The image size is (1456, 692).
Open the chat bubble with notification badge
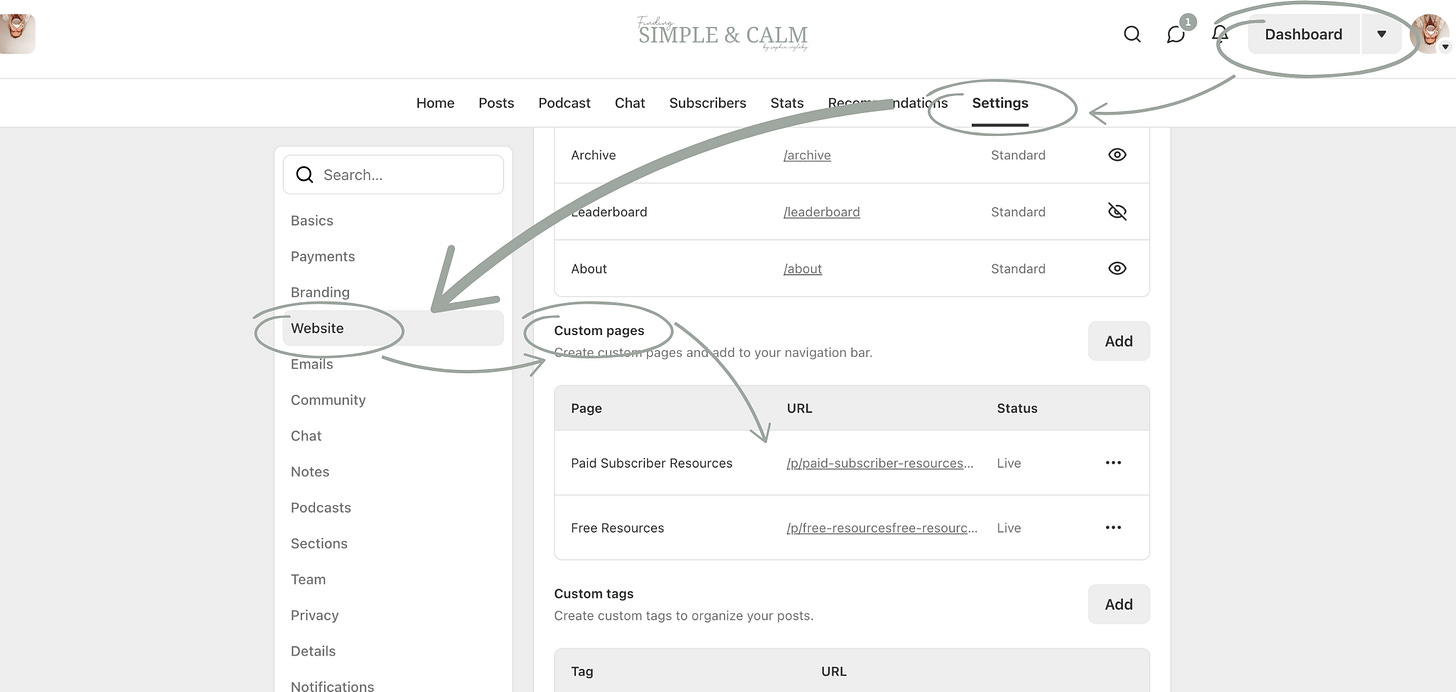1175,33
